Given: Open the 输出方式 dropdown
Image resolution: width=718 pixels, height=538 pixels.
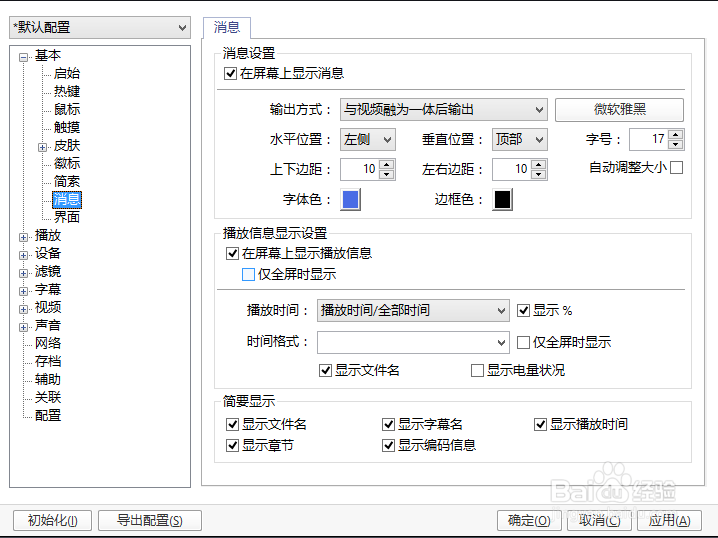Looking at the screenshot, I should 443,110.
